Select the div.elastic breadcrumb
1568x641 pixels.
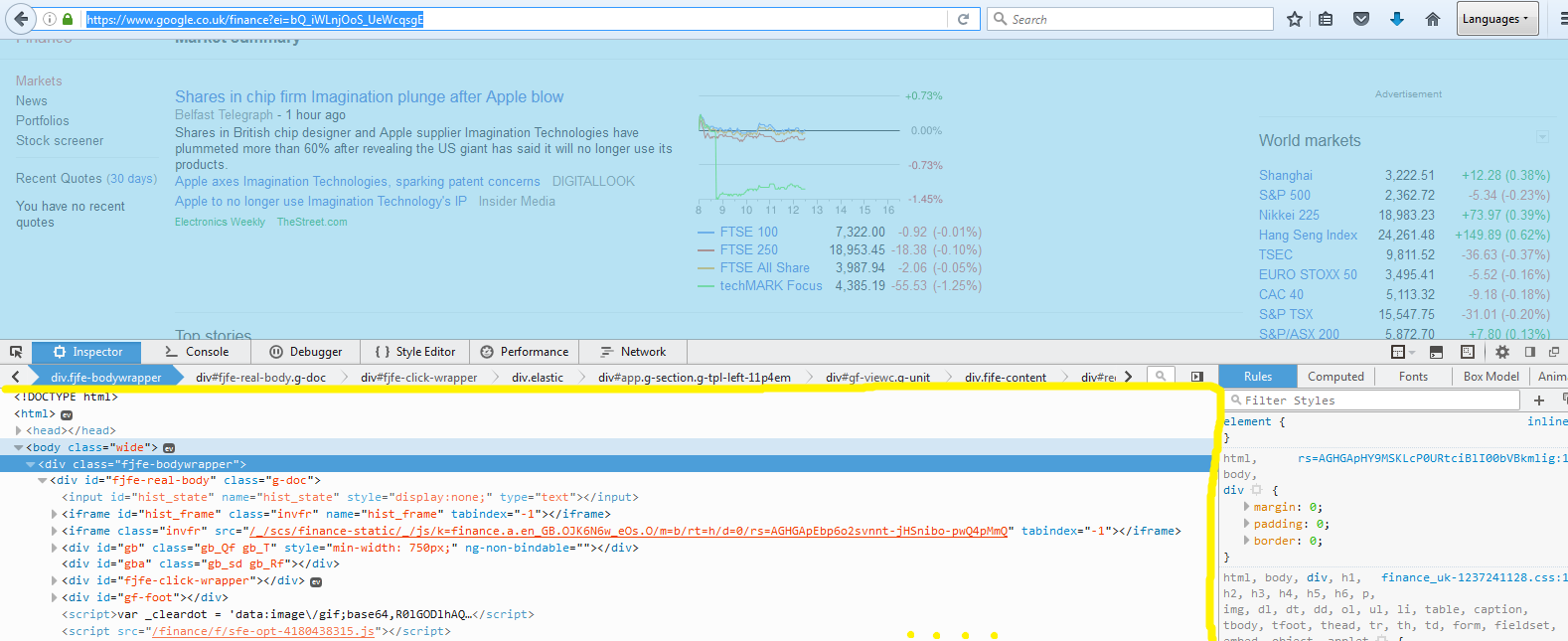(538, 378)
